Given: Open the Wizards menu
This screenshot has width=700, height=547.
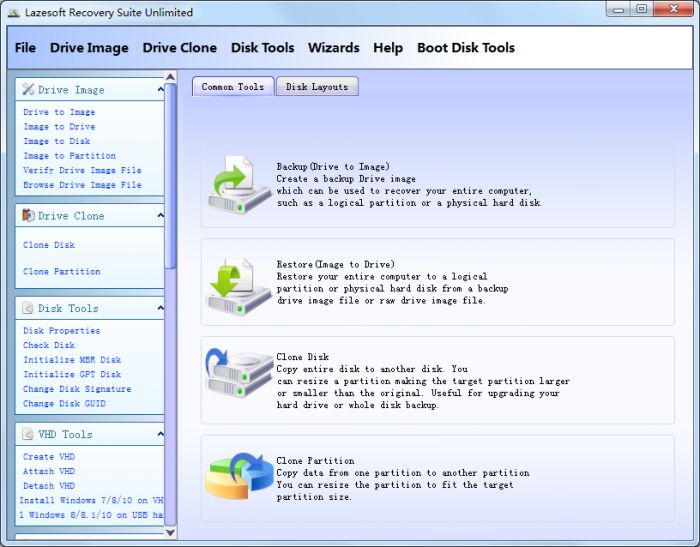Looking at the screenshot, I should [x=333, y=47].
